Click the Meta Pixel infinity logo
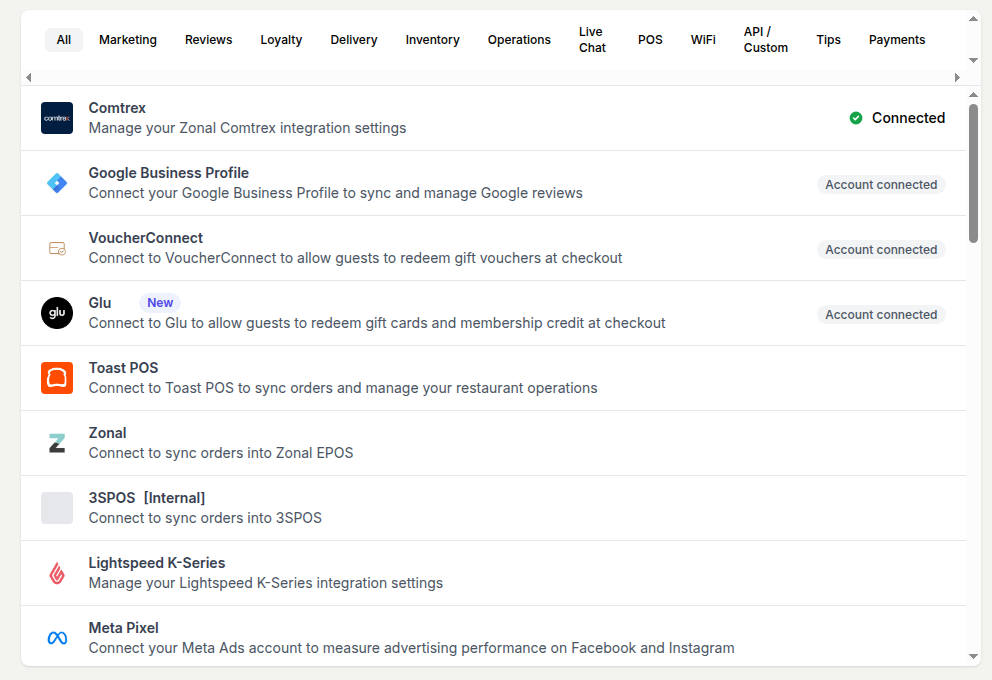This screenshot has height=680, width=992. pos(57,638)
